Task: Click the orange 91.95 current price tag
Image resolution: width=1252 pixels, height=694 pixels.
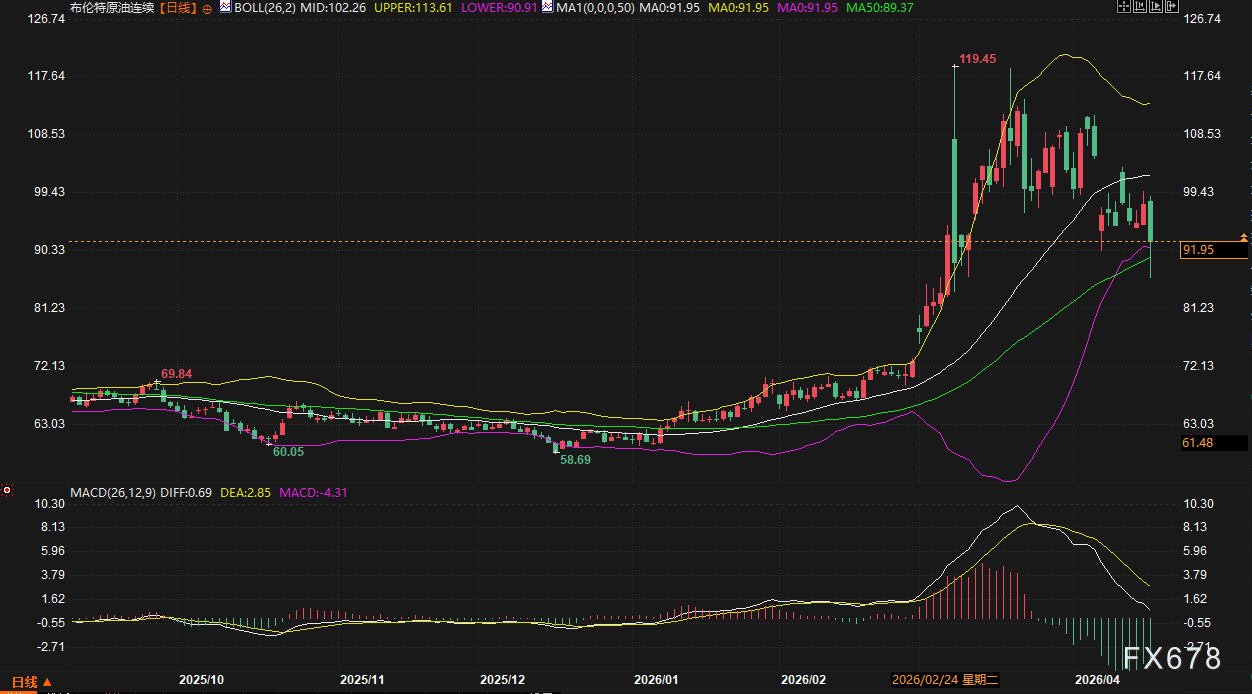Action: pyautogui.click(x=1197, y=250)
